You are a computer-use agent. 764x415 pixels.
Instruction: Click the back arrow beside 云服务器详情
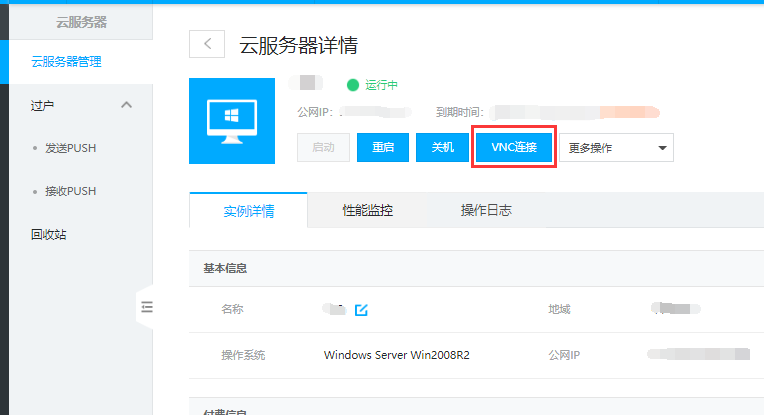pyautogui.click(x=207, y=43)
